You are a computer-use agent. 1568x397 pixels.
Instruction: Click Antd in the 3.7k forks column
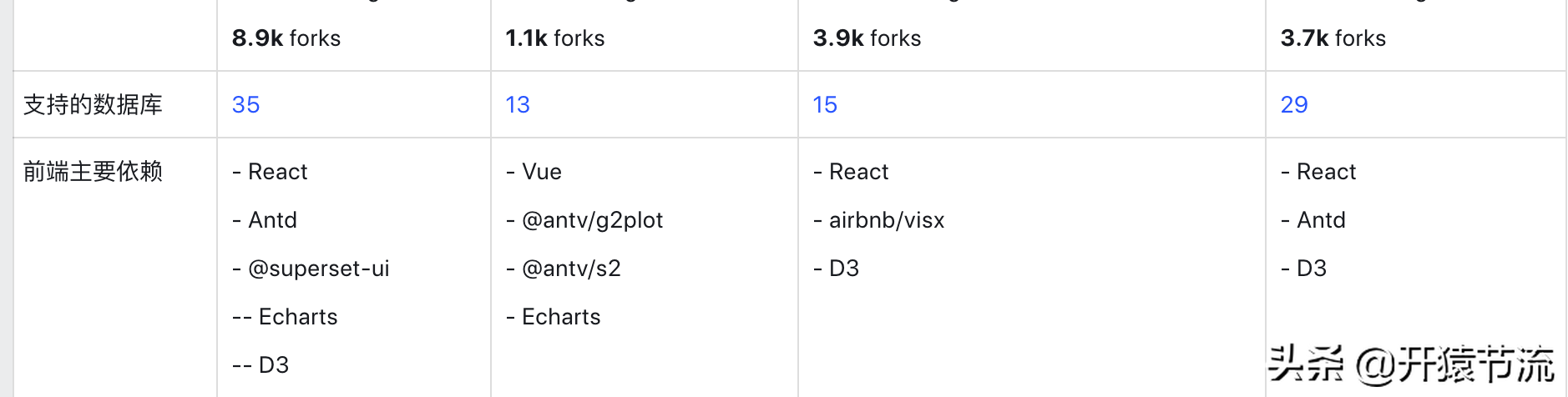[x=1320, y=220]
